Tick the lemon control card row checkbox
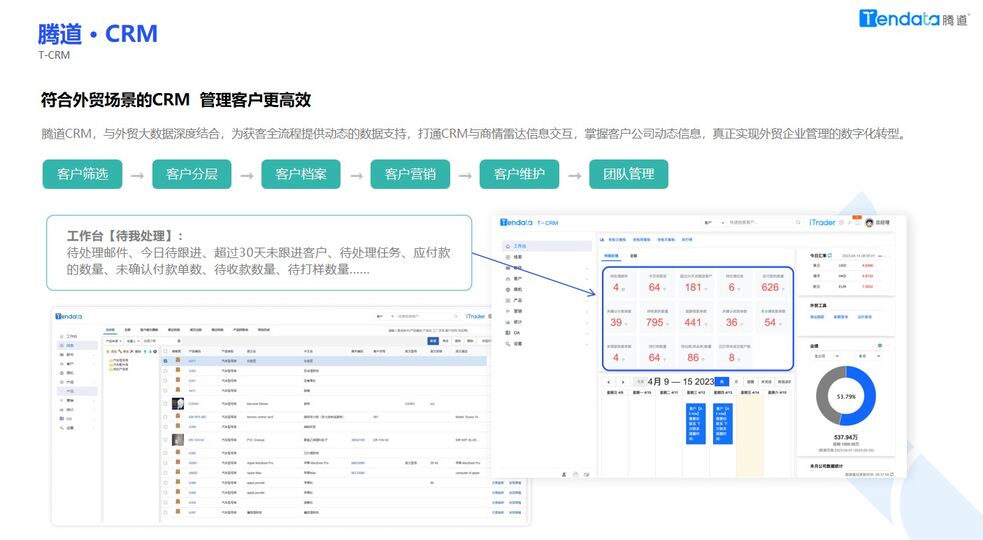This screenshot has height=540, width=983. tap(166, 416)
